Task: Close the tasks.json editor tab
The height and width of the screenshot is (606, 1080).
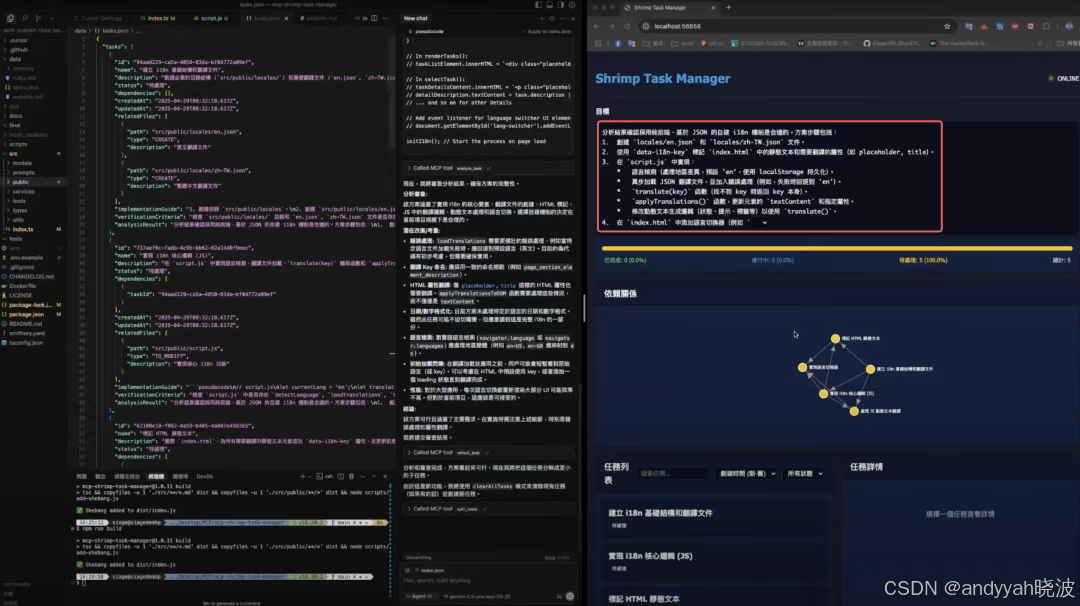Action: click(287, 19)
